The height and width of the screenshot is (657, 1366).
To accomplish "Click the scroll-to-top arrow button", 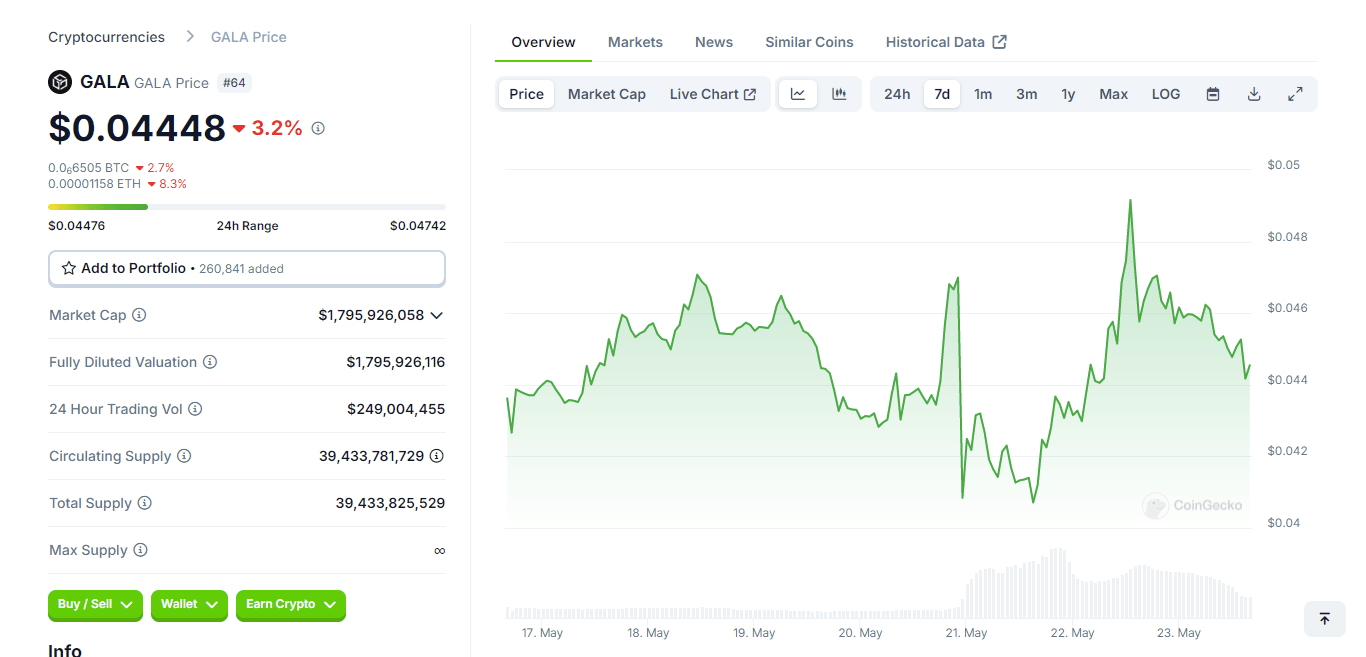I will 1325,619.
